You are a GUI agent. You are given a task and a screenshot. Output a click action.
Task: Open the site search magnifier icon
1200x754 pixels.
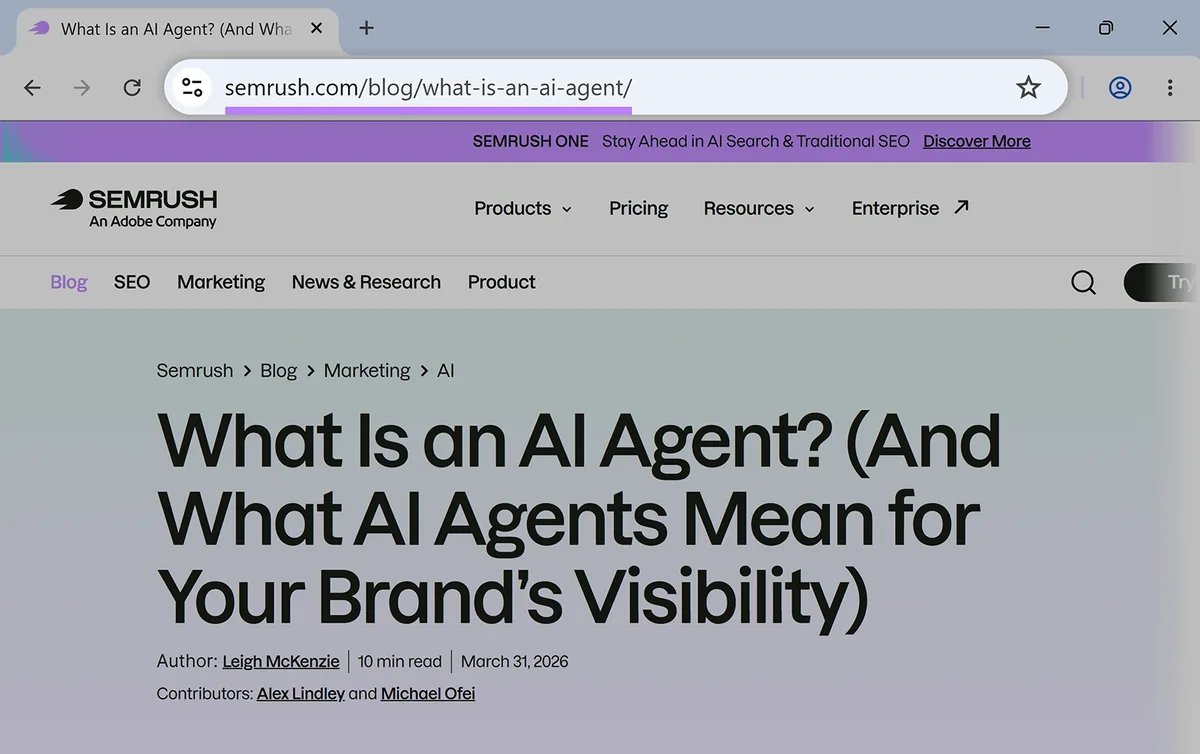point(1084,283)
